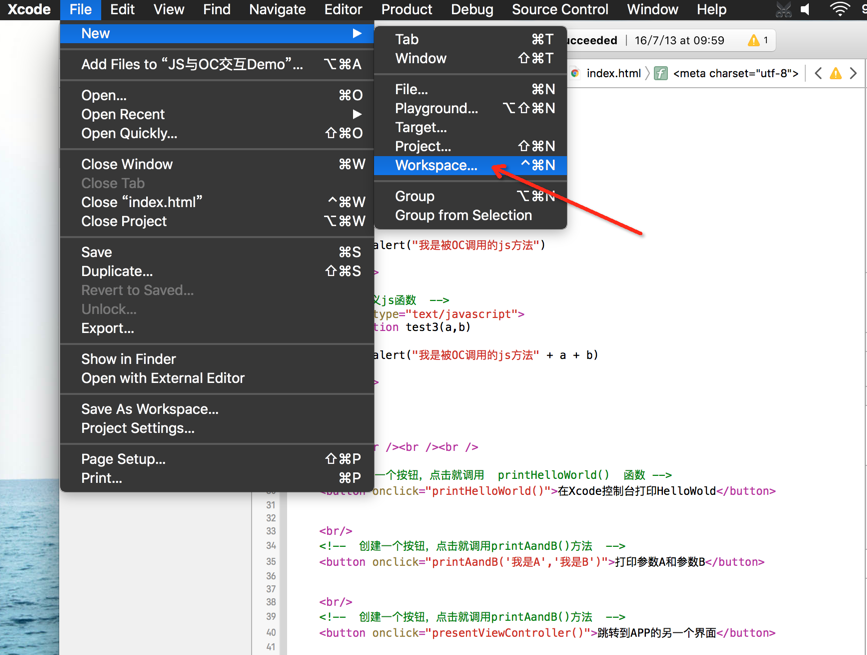Open the Window menu in menu bar

[x=652, y=9]
